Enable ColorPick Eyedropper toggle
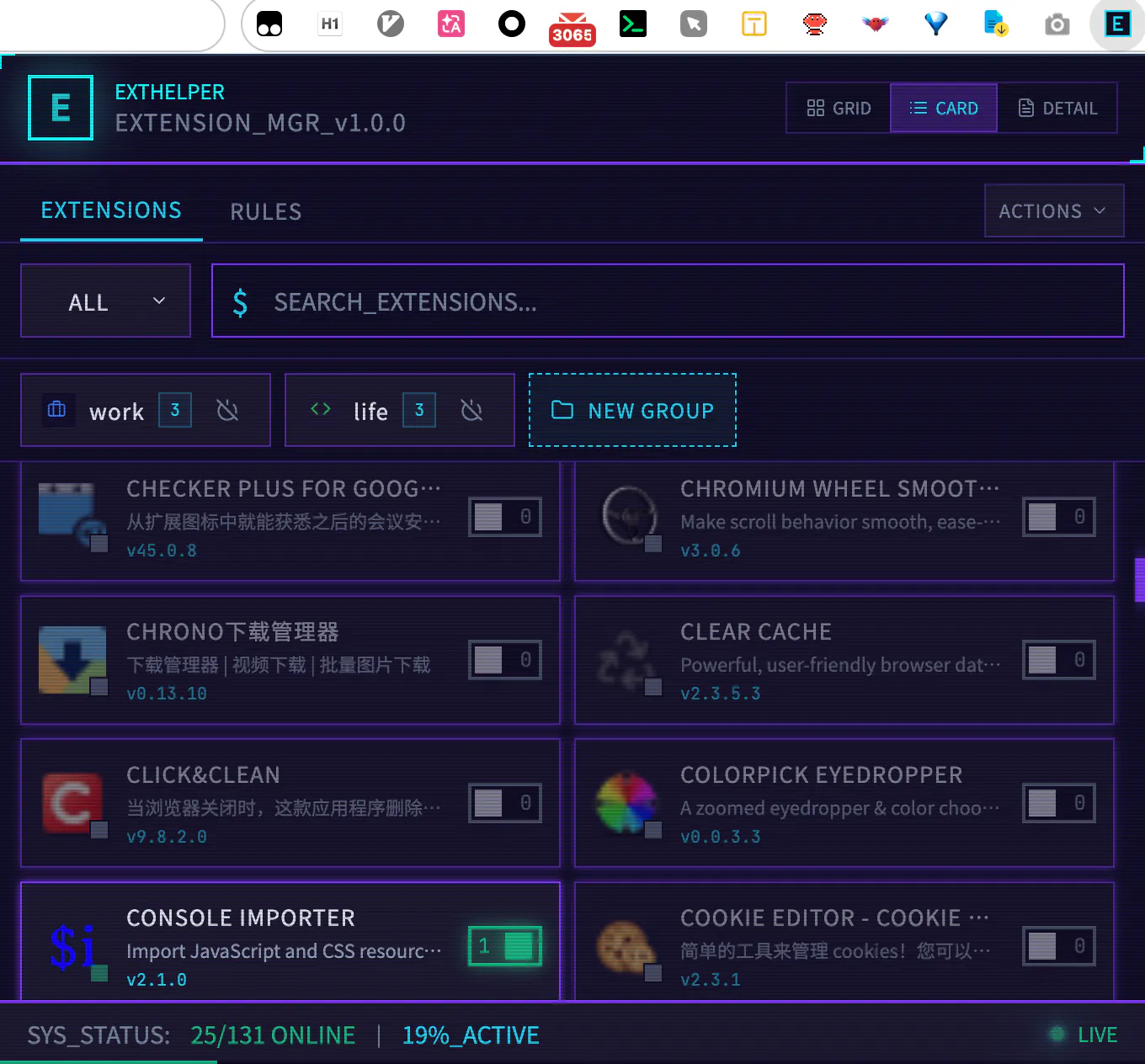1145x1064 pixels. (1059, 803)
